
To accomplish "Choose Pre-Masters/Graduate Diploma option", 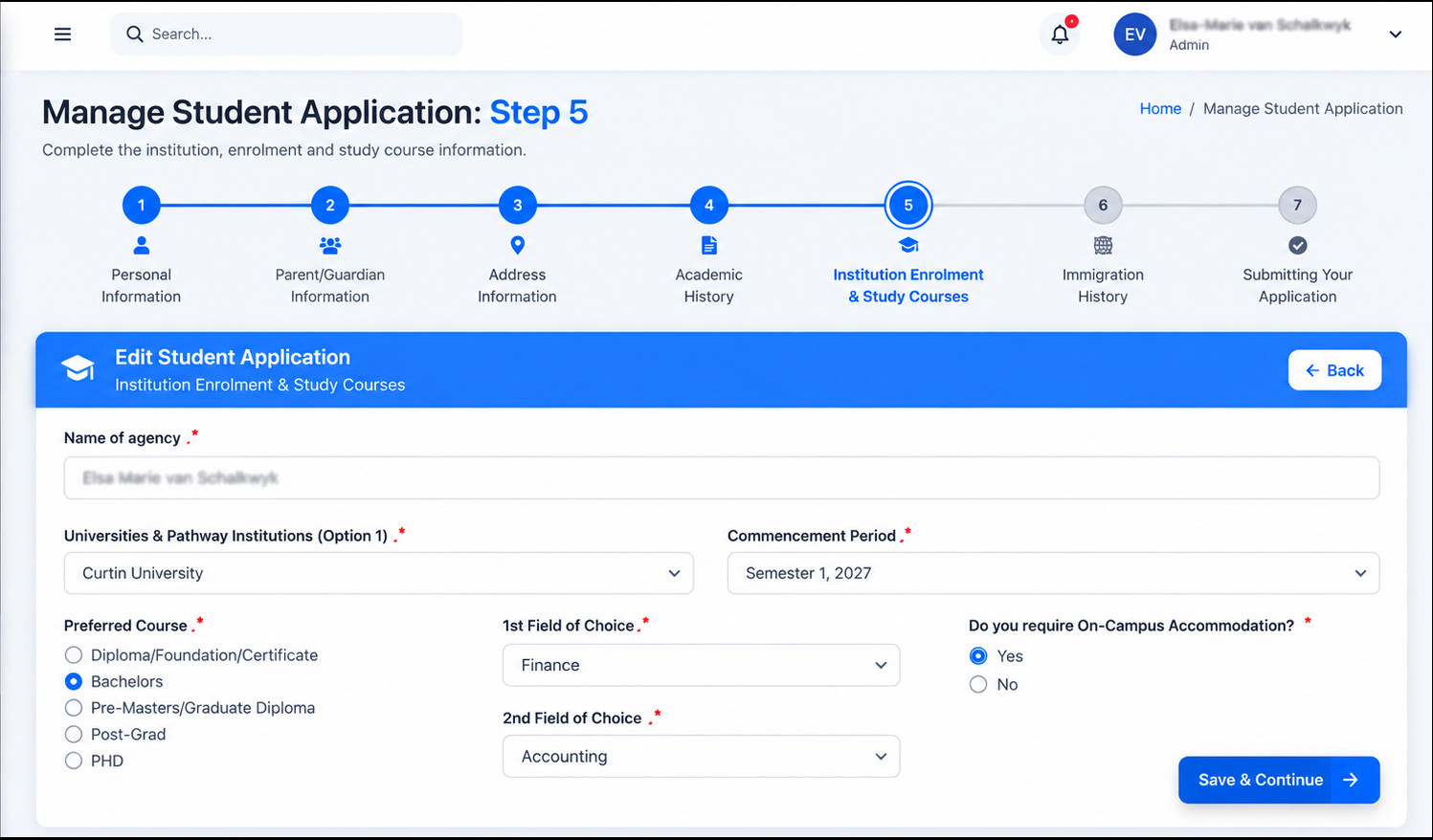I will pyautogui.click(x=74, y=708).
